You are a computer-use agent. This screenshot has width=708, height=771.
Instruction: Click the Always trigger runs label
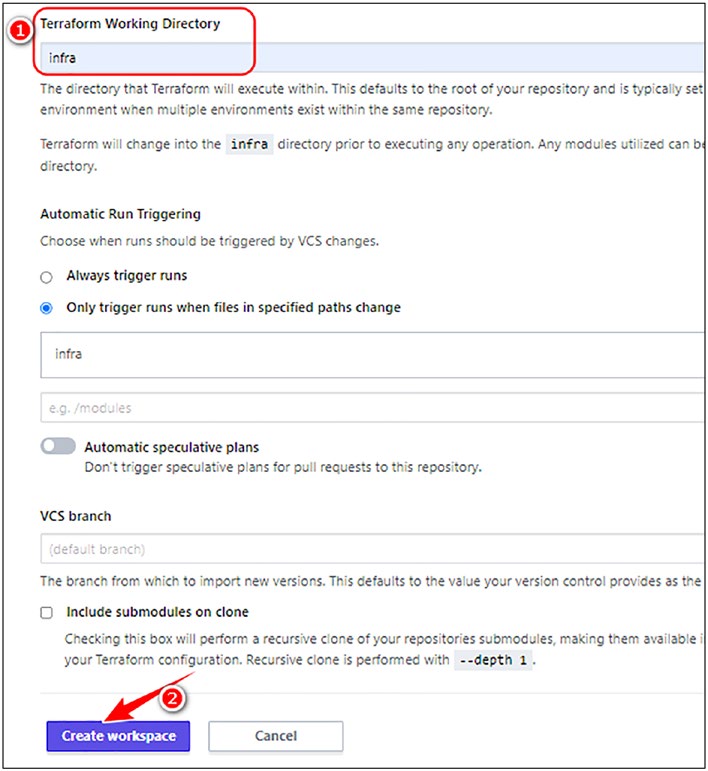tap(127, 275)
